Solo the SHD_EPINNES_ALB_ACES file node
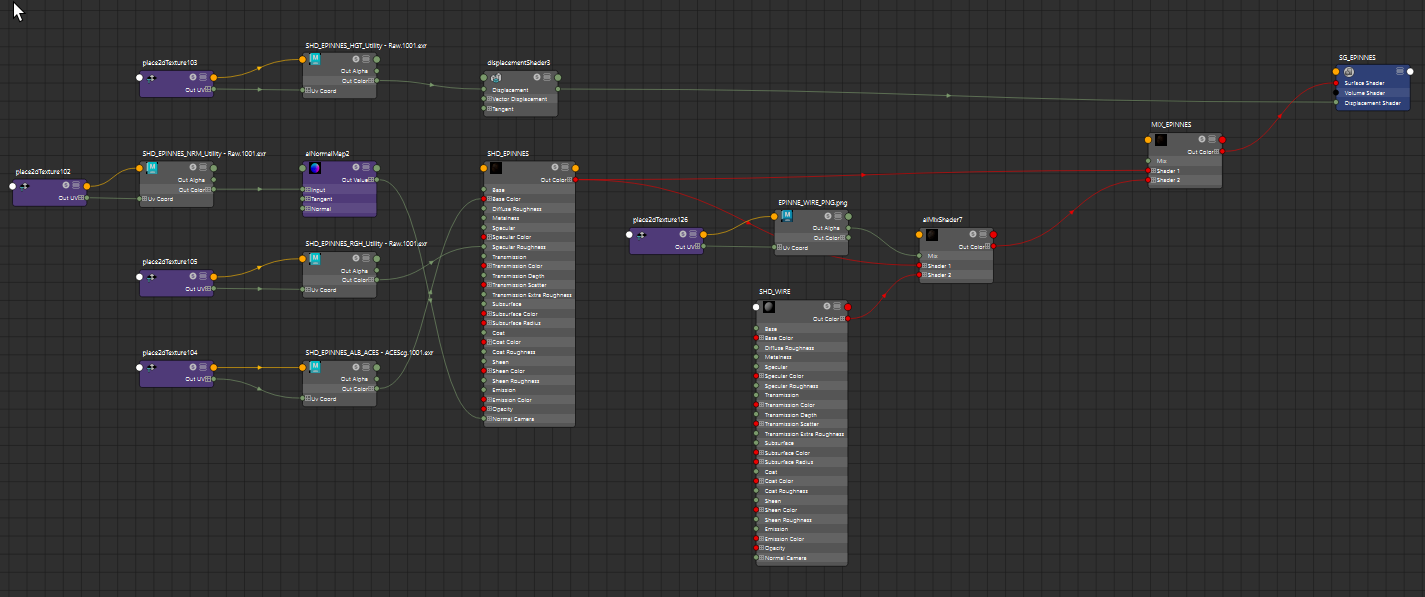The image size is (1425, 597). point(355,368)
